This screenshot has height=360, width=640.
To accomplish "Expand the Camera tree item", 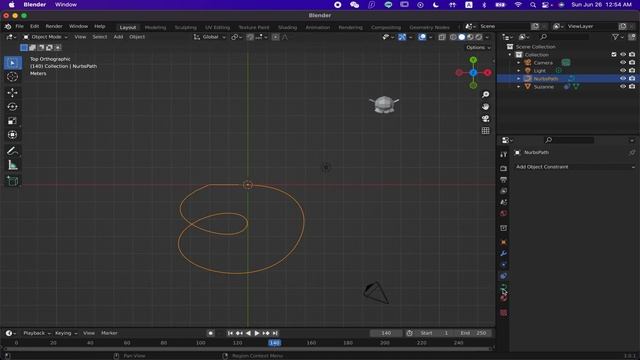I will click(519, 63).
